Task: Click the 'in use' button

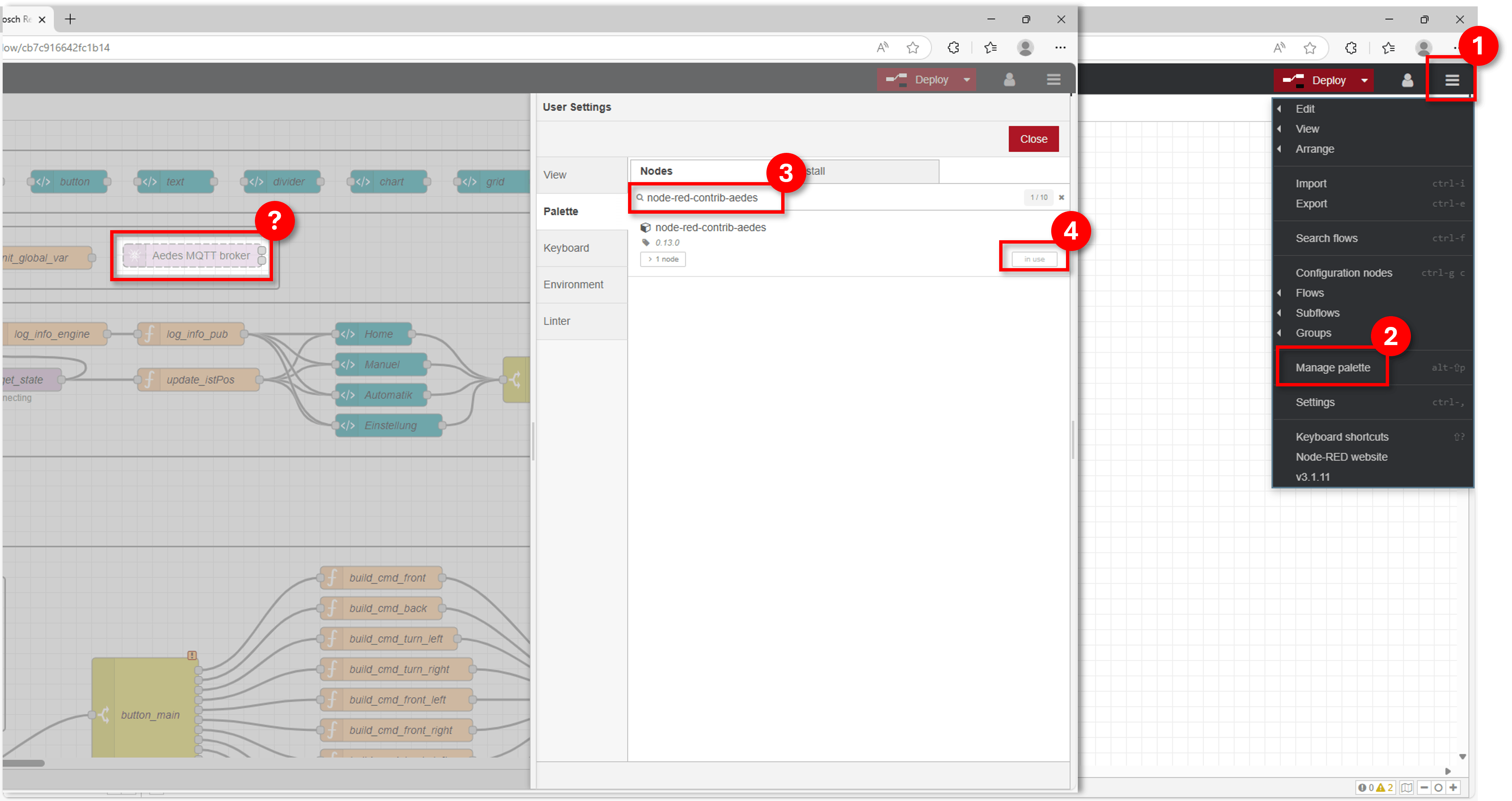Action: (1034, 259)
